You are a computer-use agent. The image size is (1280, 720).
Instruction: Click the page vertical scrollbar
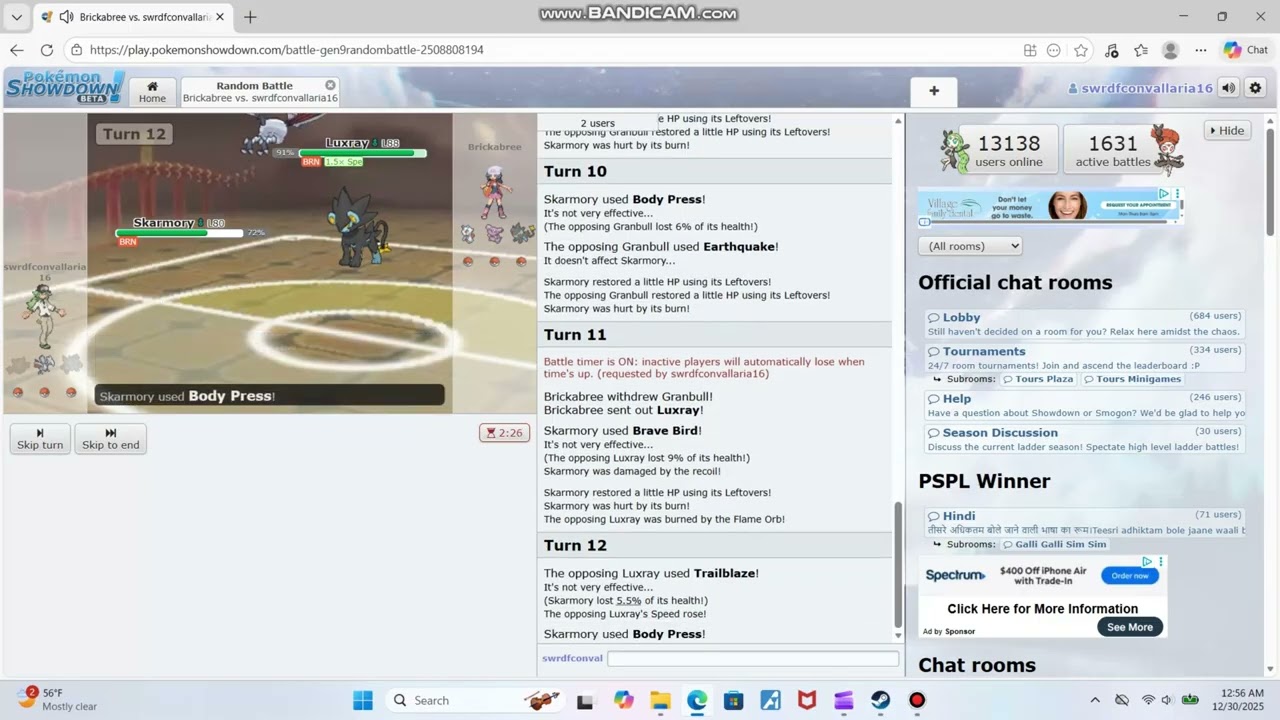click(x=1271, y=180)
